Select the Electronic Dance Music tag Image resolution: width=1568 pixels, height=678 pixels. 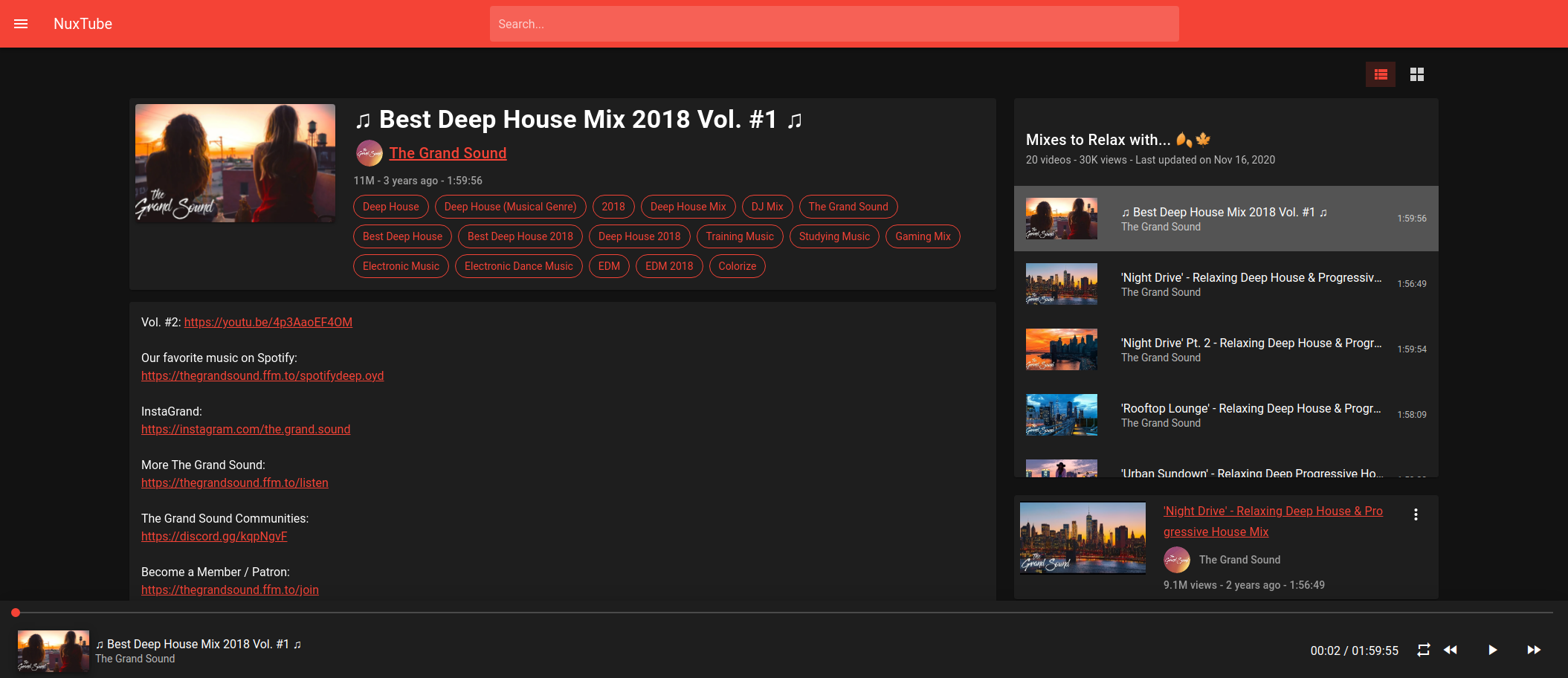pyautogui.click(x=519, y=266)
